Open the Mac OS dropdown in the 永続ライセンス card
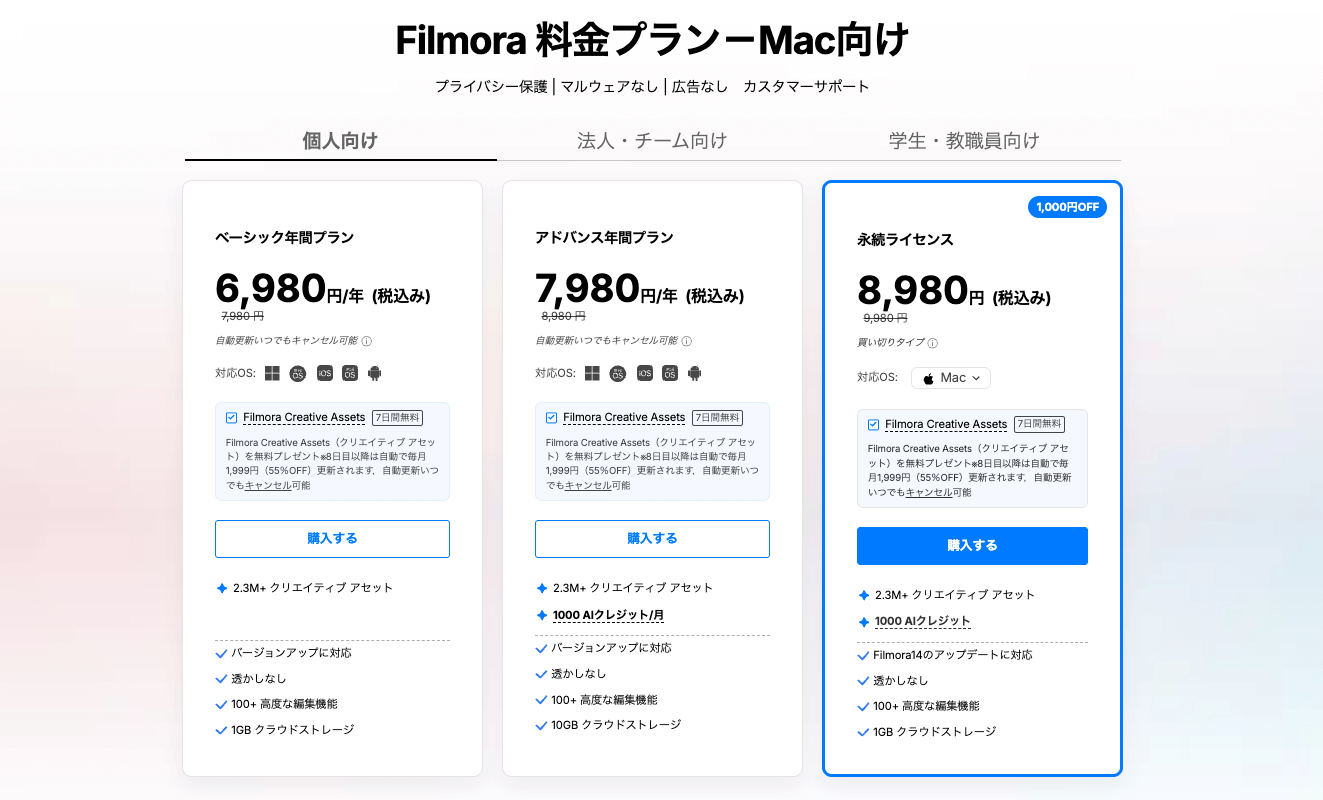1323x800 pixels. click(x=951, y=378)
